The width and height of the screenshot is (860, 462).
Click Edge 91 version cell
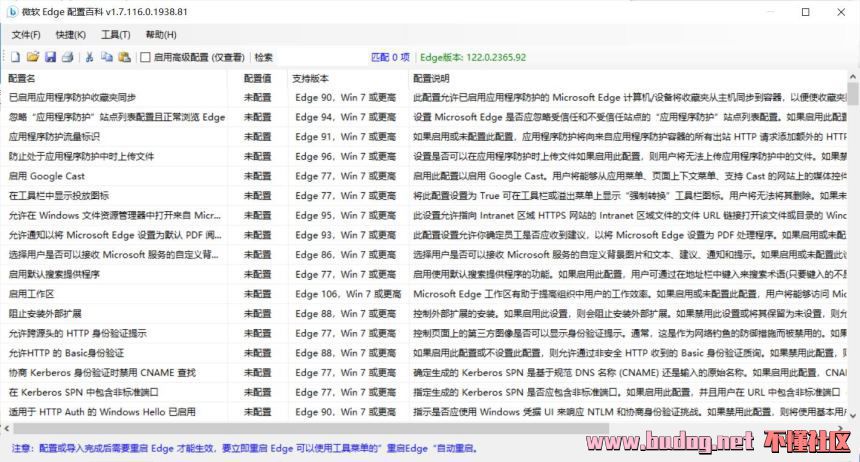[345, 137]
